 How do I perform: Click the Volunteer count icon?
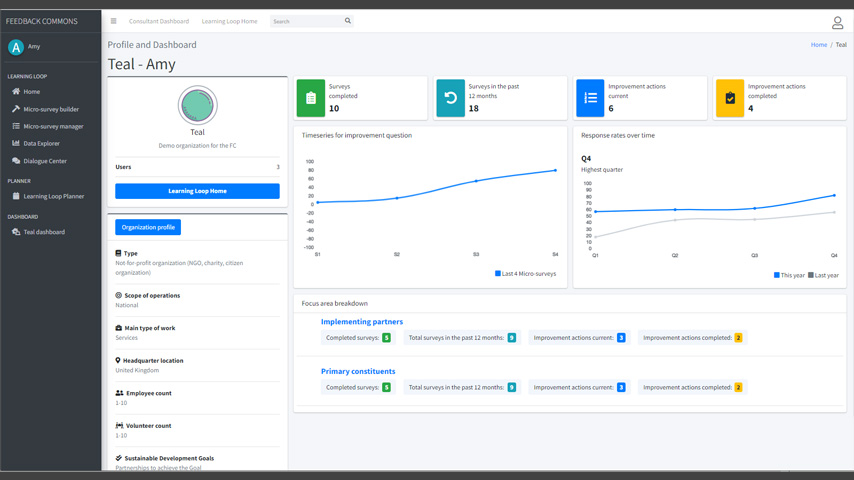click(119, 426)
